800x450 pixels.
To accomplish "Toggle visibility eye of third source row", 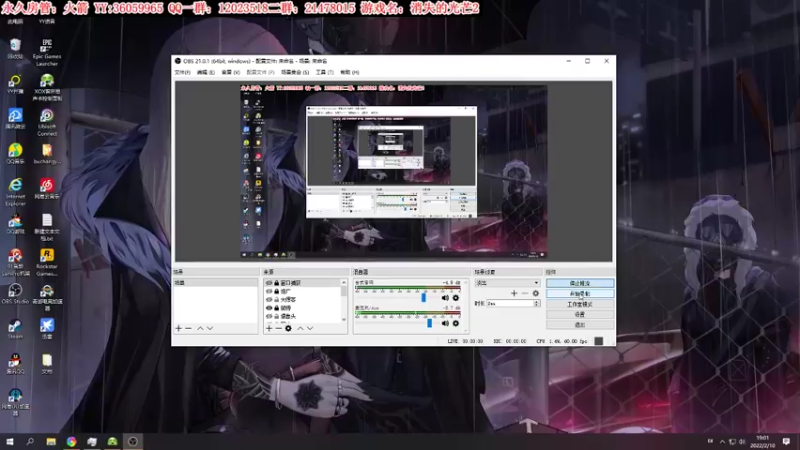I will [269, 299].
